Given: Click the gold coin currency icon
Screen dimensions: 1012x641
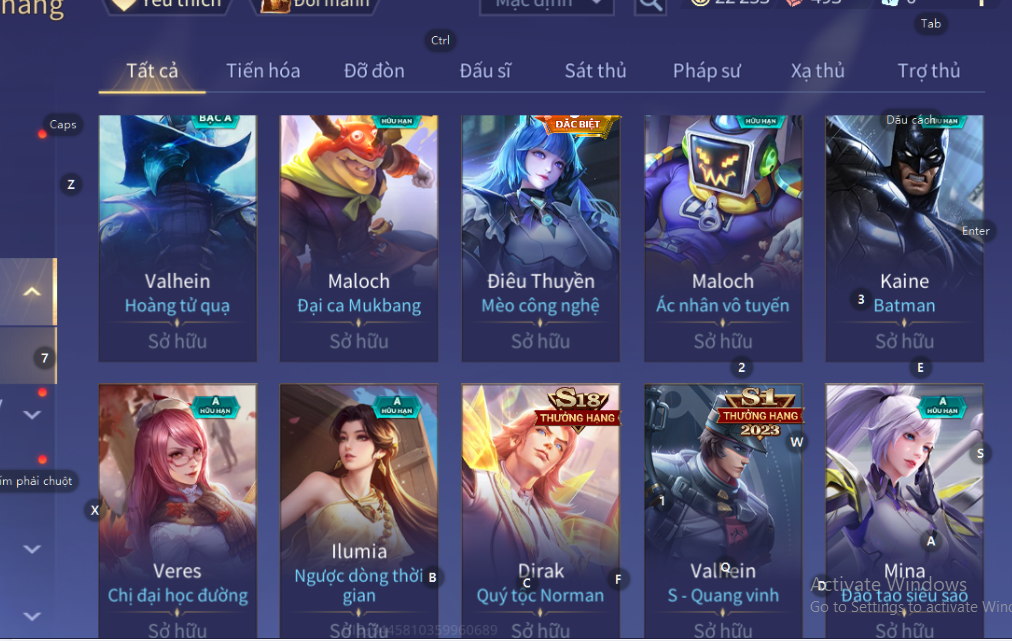Looking at the screenshot, I should point(700,2).
